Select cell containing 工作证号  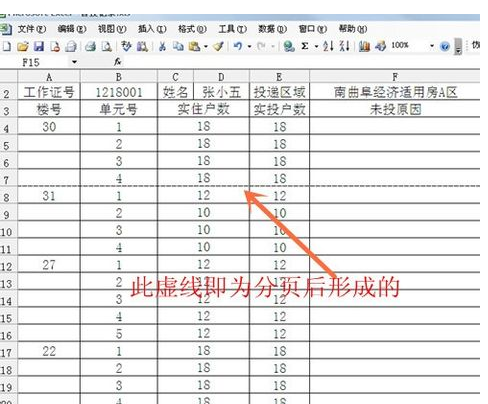point(49,92)
